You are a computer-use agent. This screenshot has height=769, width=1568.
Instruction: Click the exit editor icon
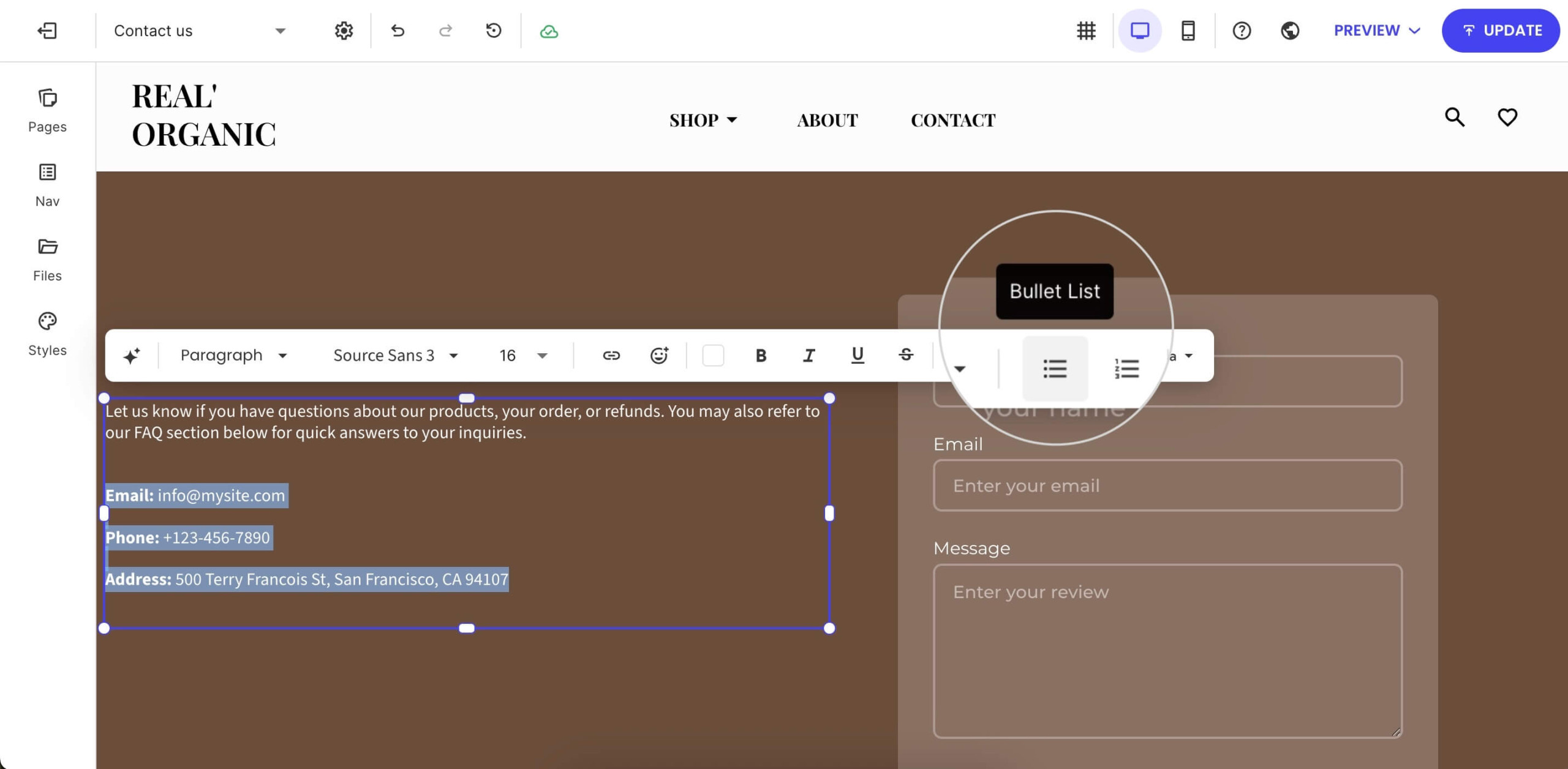coord(47,31)
